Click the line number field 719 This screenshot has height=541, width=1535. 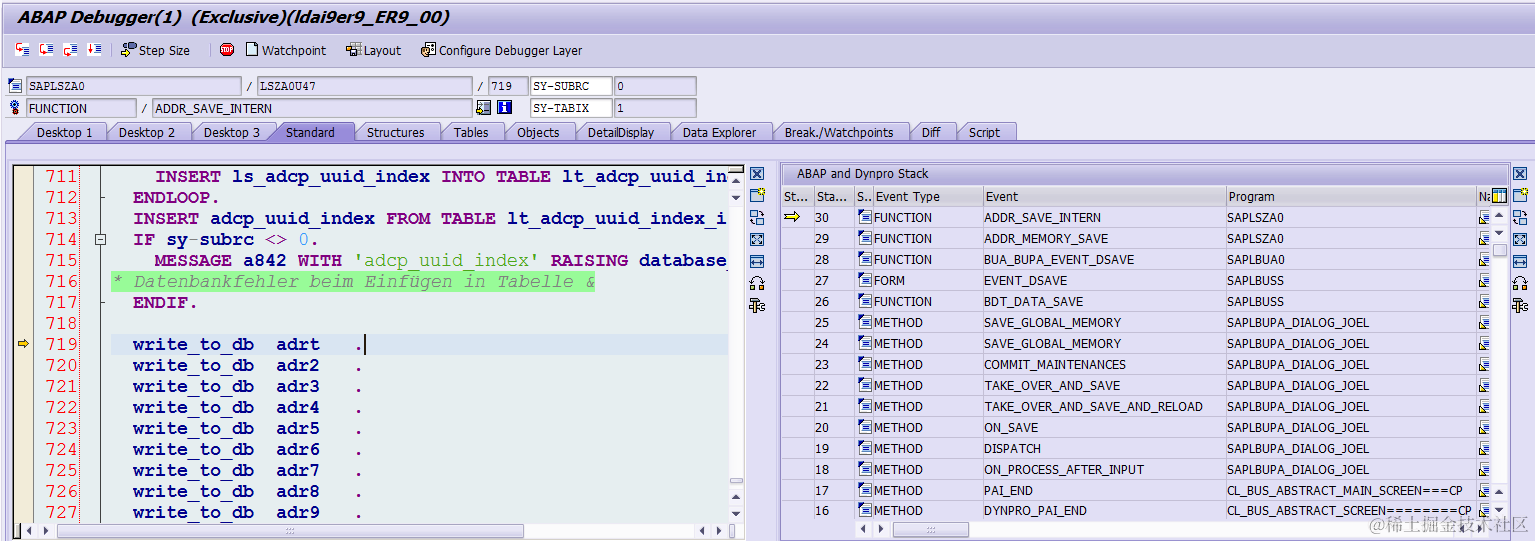click(x=507, y=86)
